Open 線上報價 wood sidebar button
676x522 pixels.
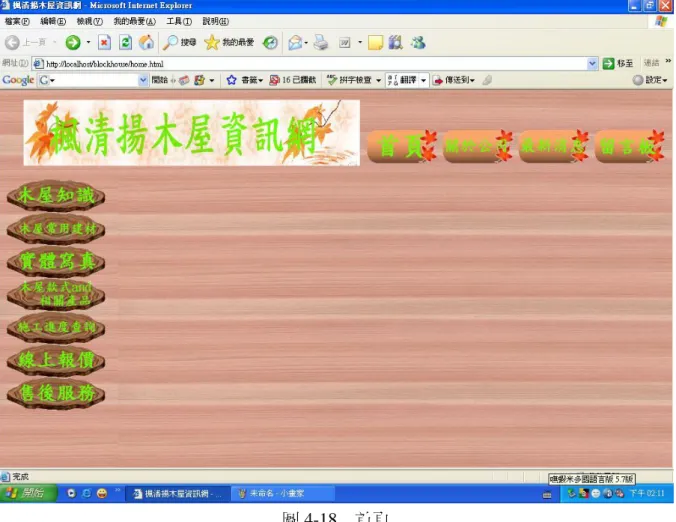tap(56, 360)
